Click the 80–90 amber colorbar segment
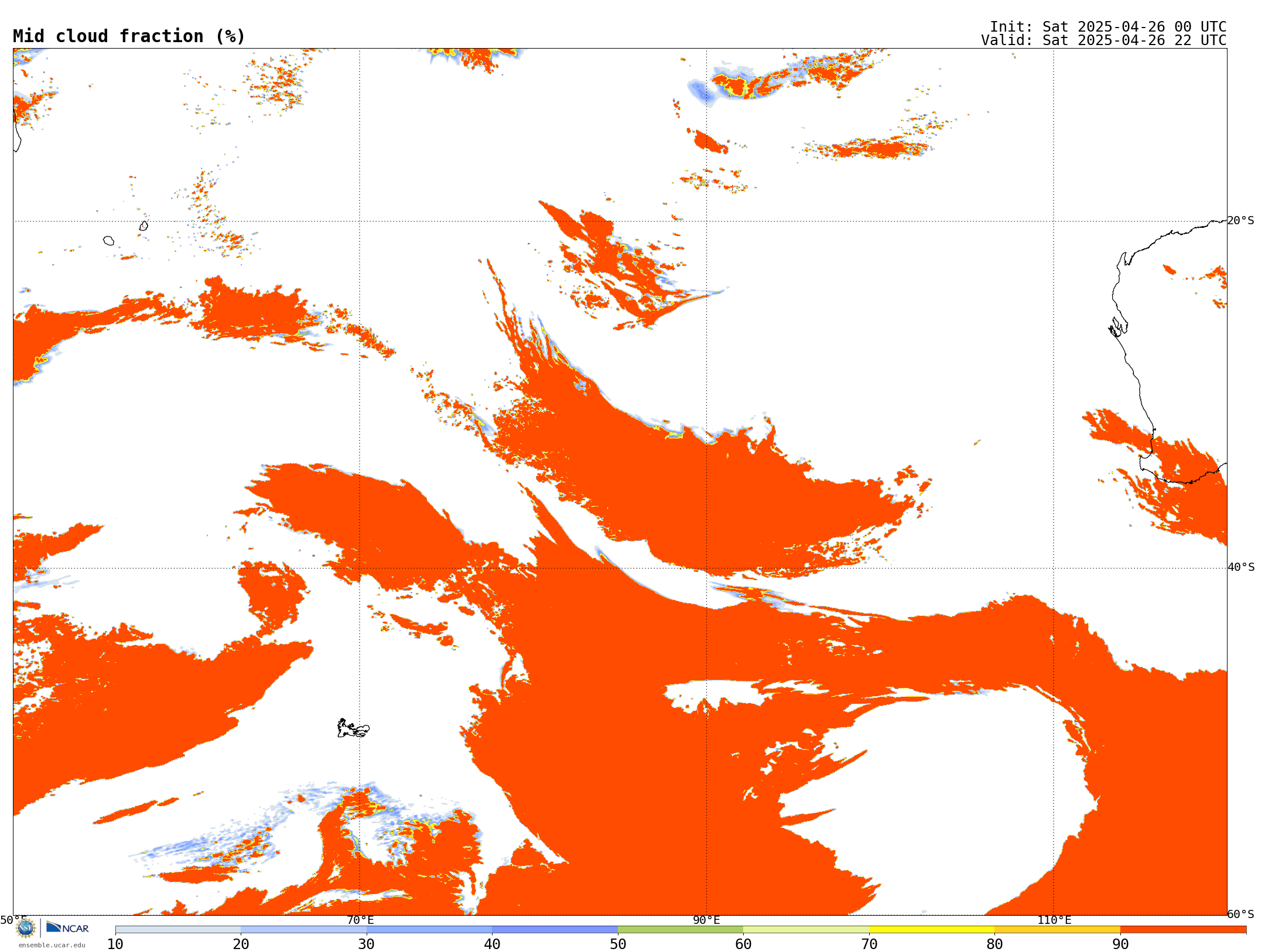Screen dimensions: 1265x952 click(1058, 930)
